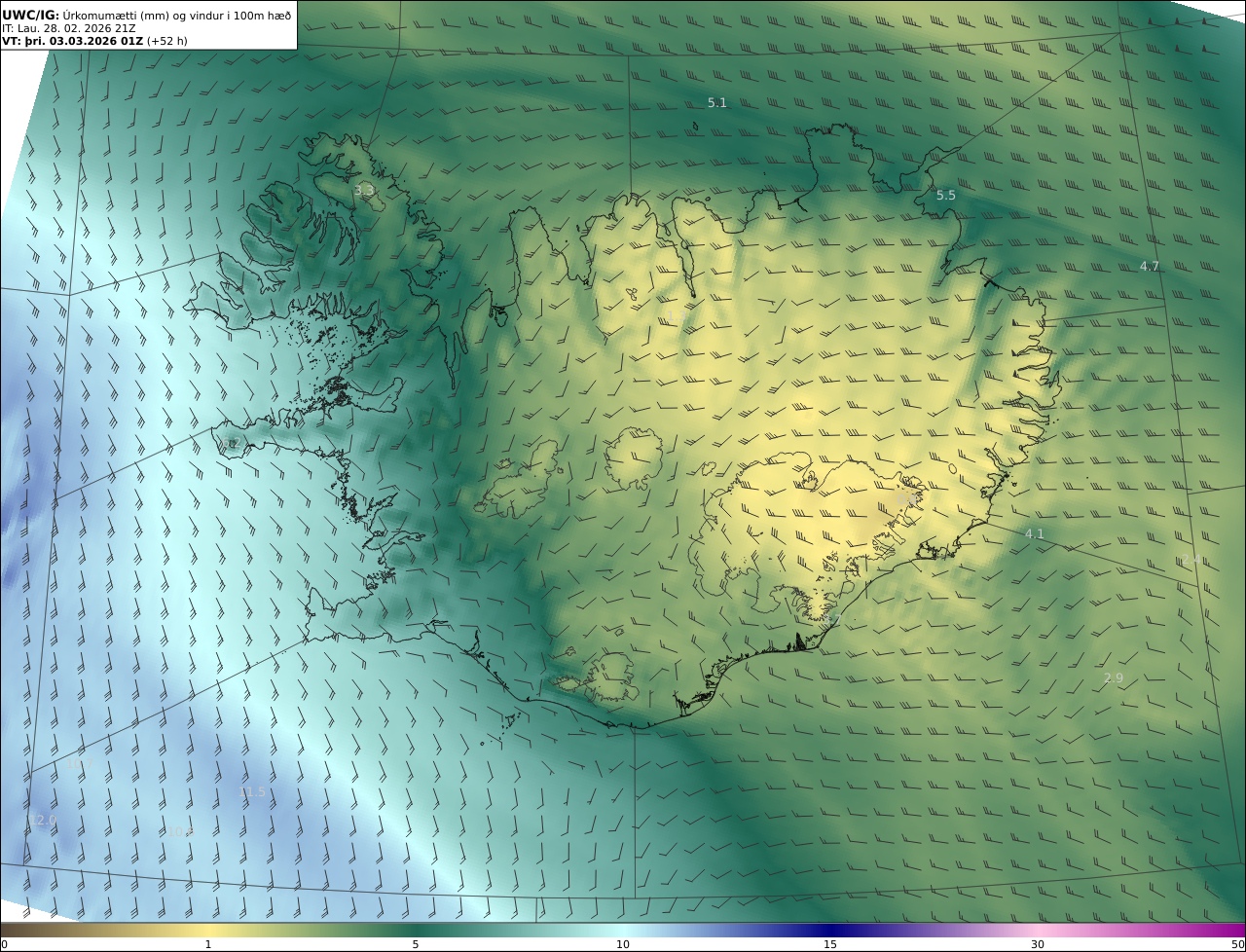The width and height of the screenshot is (1246, 952).
Task: Click the 5.5 precipitation value label
Action: 946,195
